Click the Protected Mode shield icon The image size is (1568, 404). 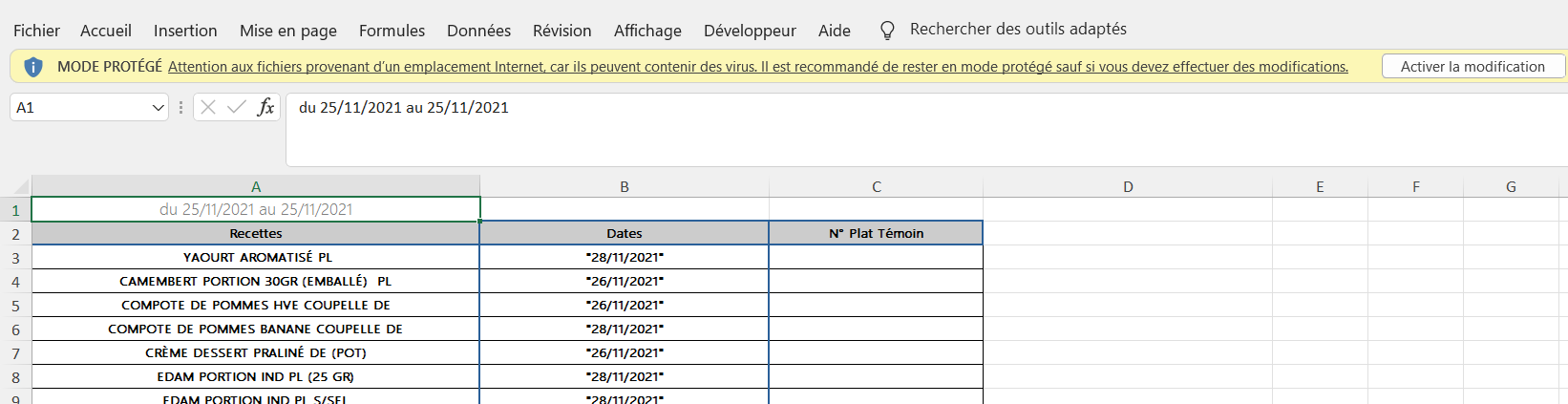point(33,67)
